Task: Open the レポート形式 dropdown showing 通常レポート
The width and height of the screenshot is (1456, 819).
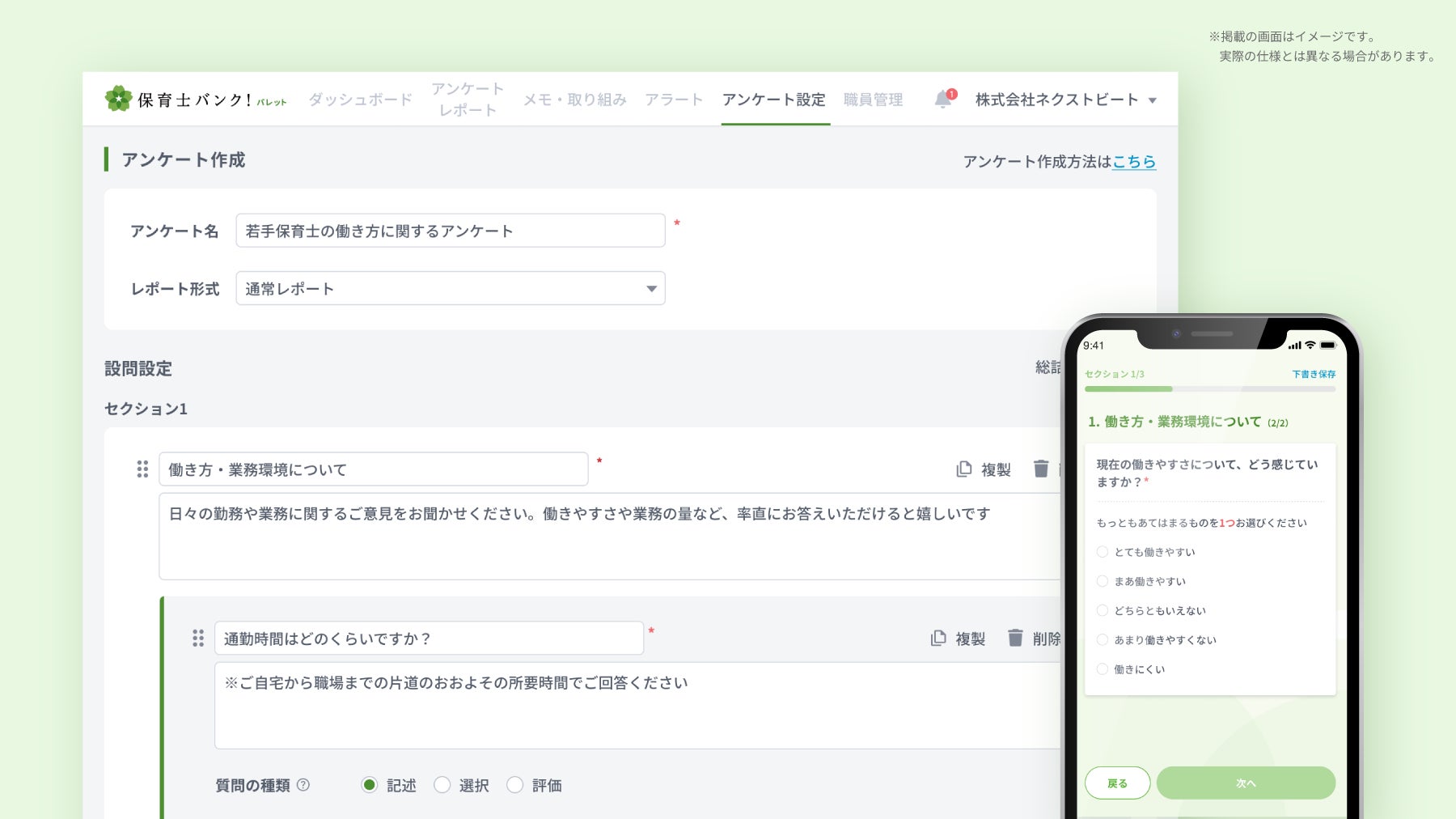Action: click(451, 288)
